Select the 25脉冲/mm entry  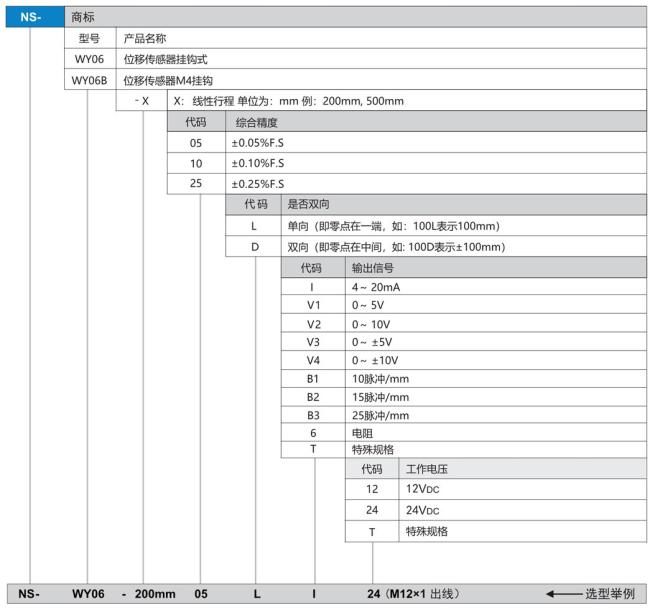[381, 415]
